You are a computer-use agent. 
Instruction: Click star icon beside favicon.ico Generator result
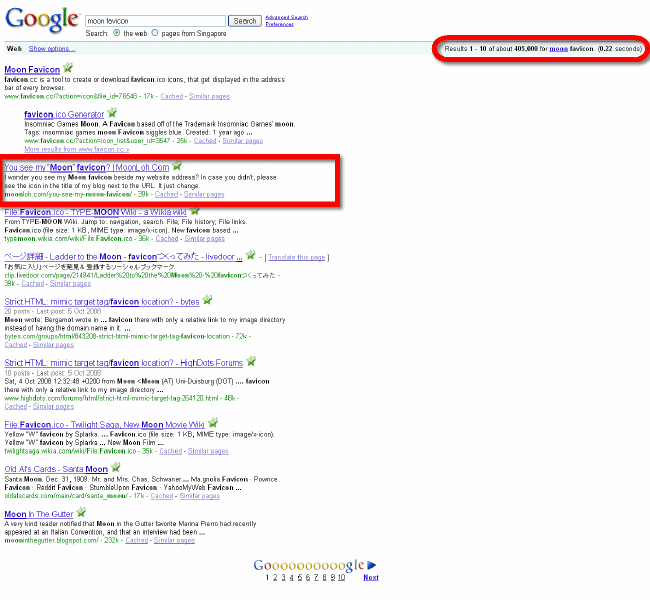(x=112, y=112)
